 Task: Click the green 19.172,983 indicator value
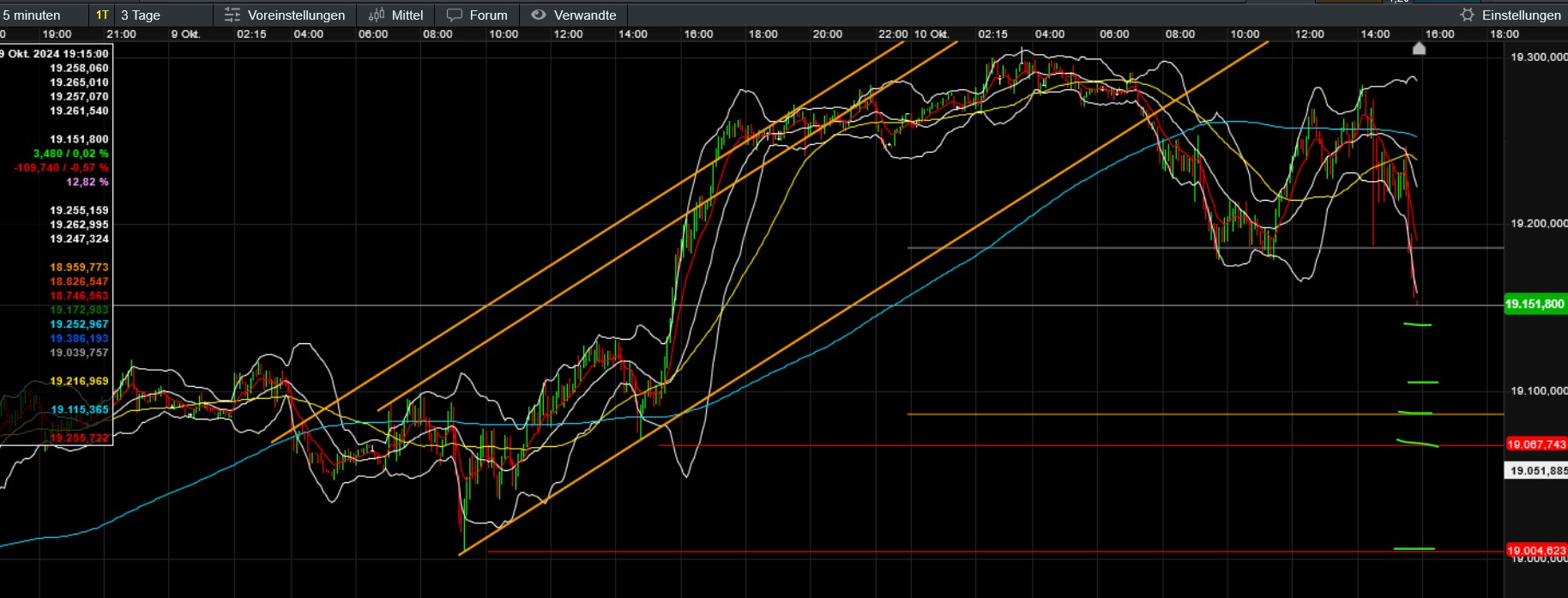pos(79,310)
